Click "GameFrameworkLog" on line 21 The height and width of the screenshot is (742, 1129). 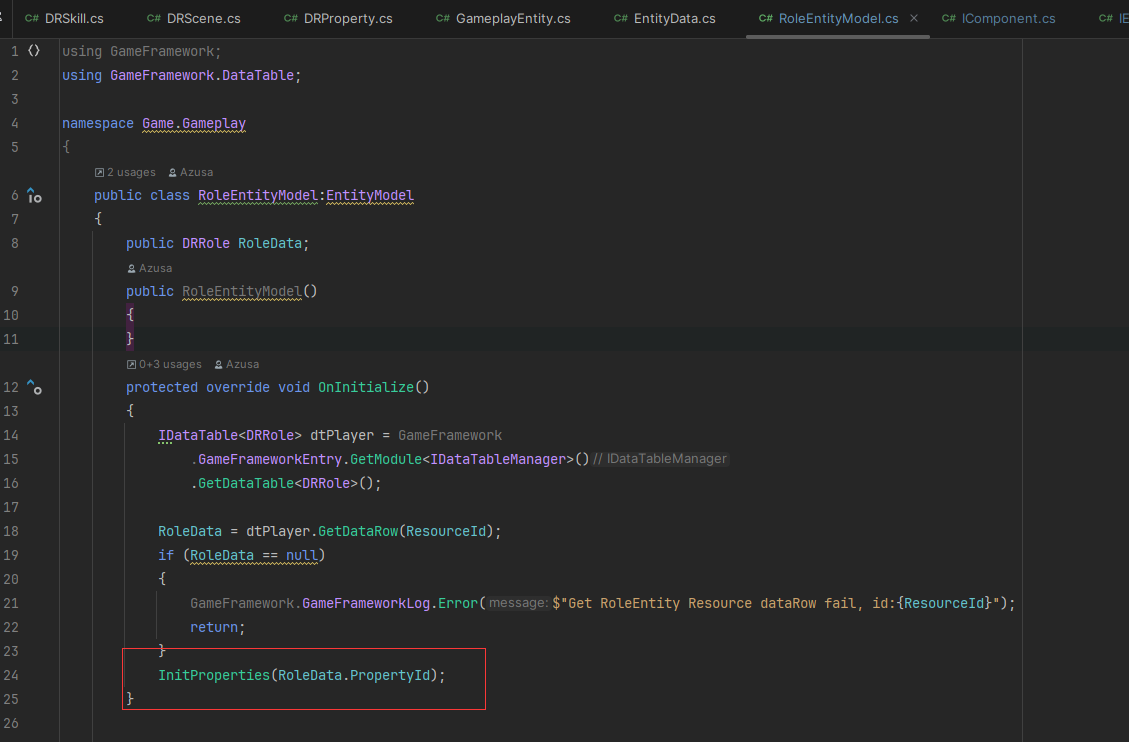pyautogui.click(x=366, y=603)
